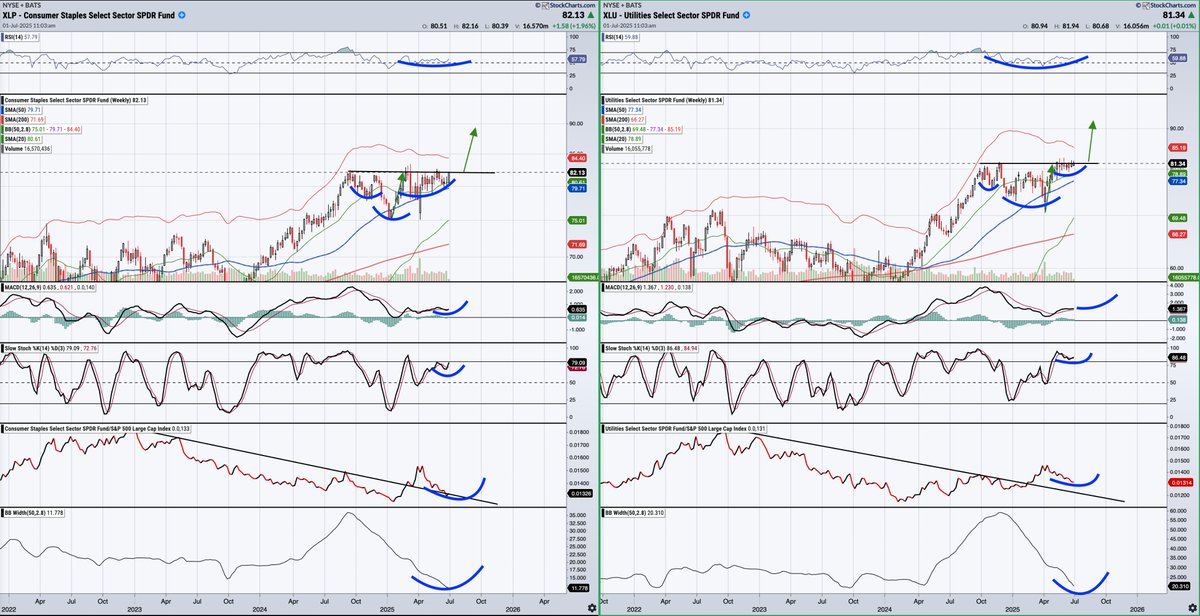Image resolution: width=1200 pixels, height=616 pixels.
Task: Click SMA(200) 66.27 legend on XLU chart
Action: click(623, 120)
